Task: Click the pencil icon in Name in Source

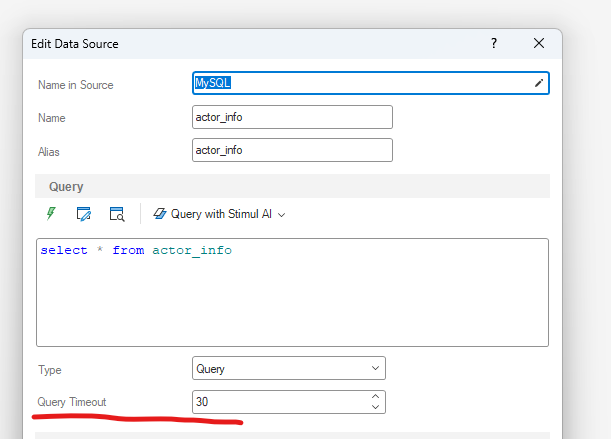Action: (539, 84)
